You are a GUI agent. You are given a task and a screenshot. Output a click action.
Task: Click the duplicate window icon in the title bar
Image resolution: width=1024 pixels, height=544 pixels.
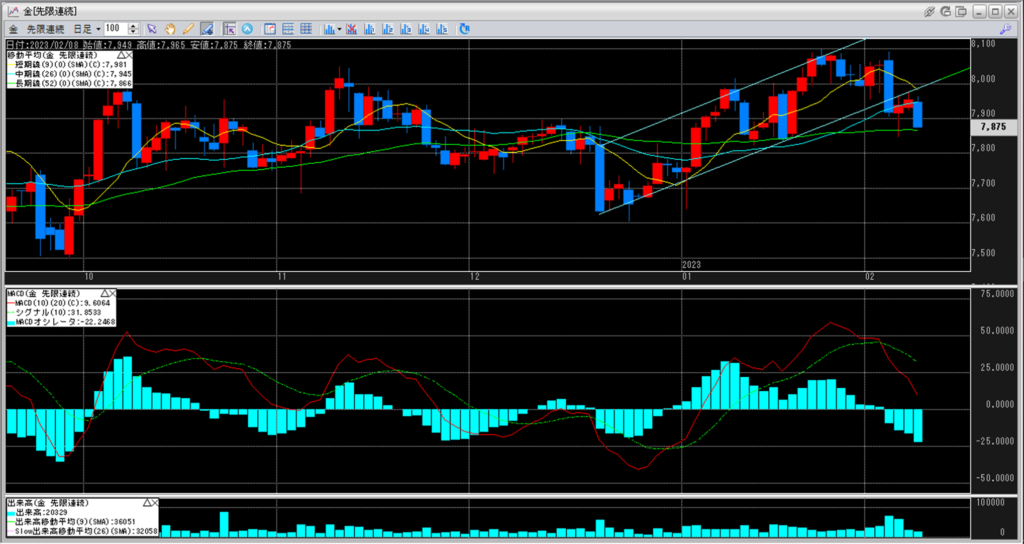coord(961,11)
